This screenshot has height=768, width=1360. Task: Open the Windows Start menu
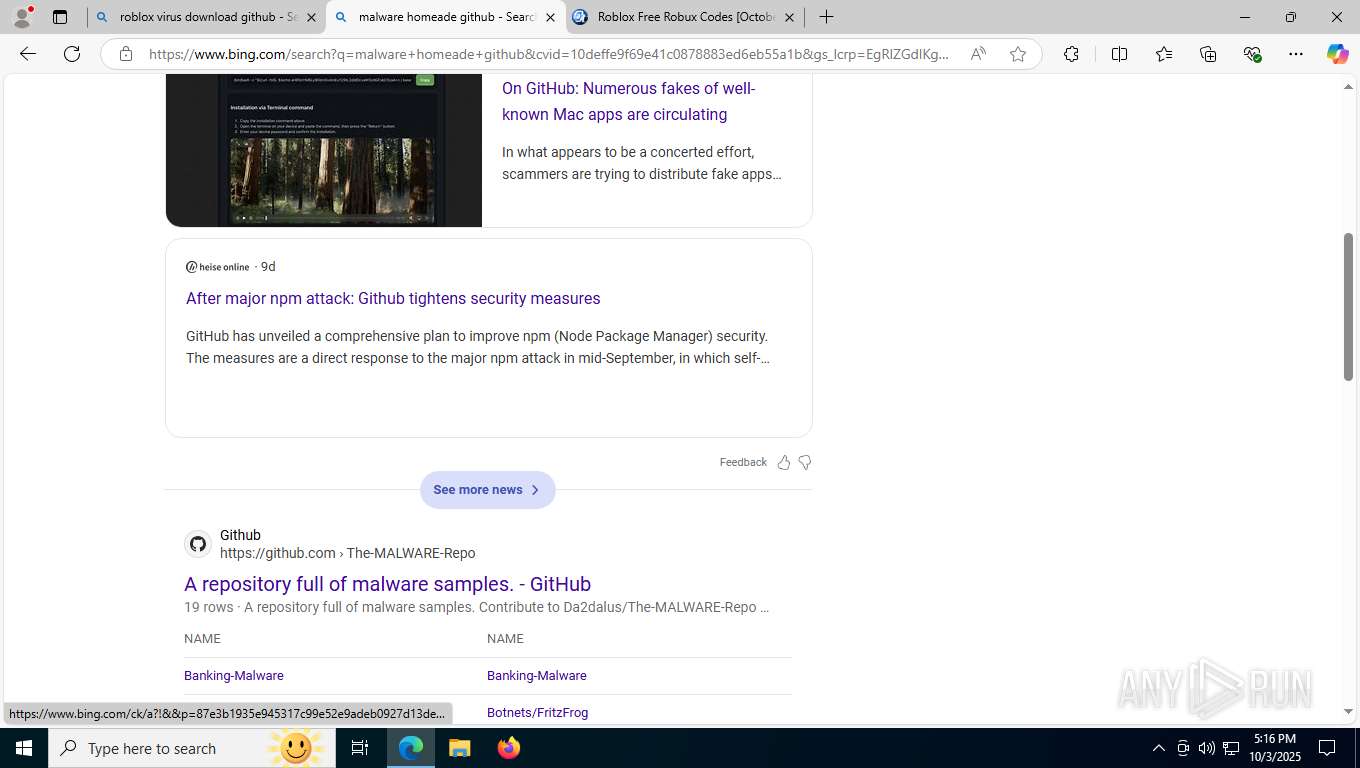[x=24, y=748]
